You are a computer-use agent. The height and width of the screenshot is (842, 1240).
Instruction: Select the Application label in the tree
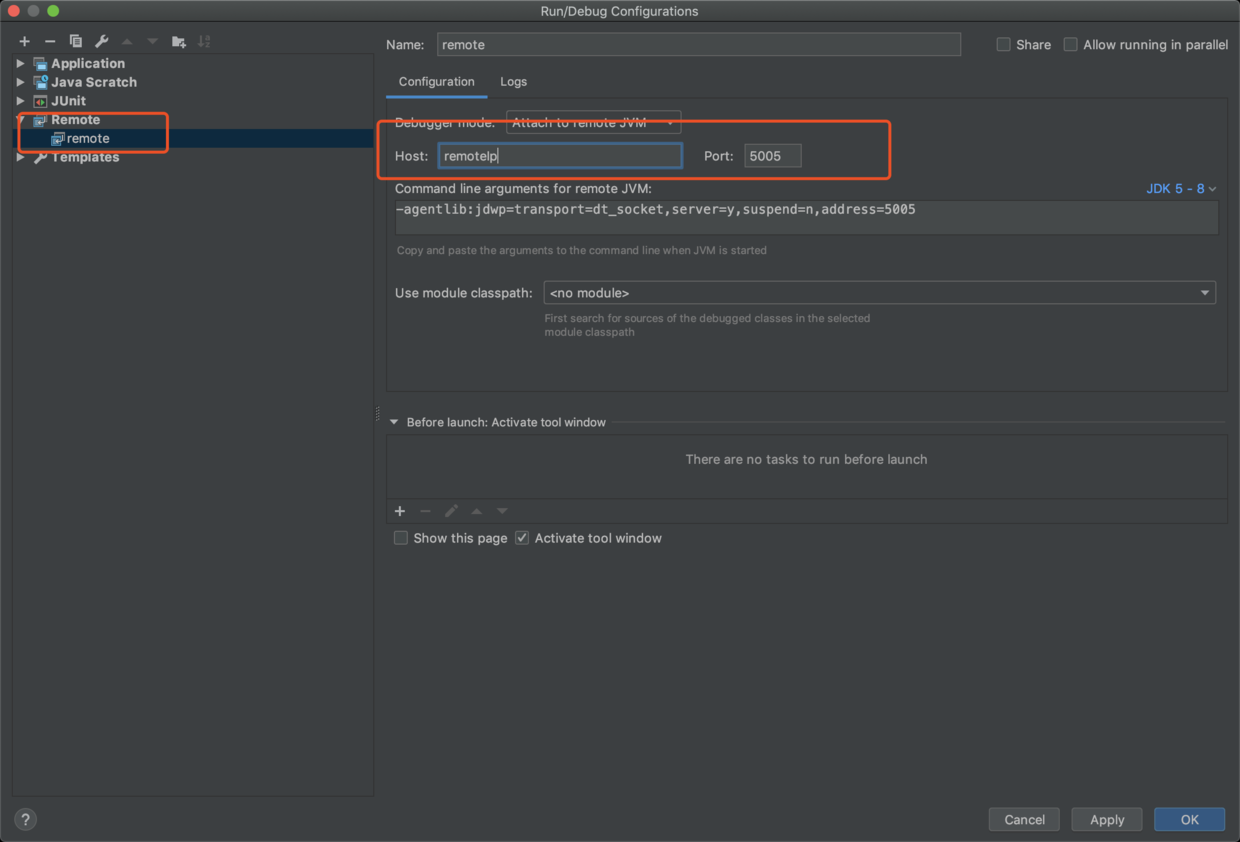pos(88,63)
